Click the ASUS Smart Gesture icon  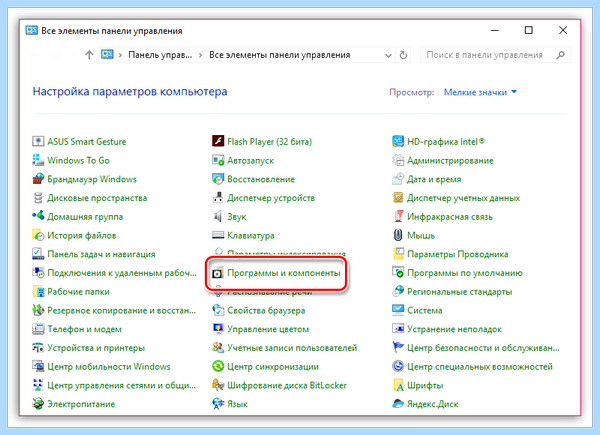(38, 142)
